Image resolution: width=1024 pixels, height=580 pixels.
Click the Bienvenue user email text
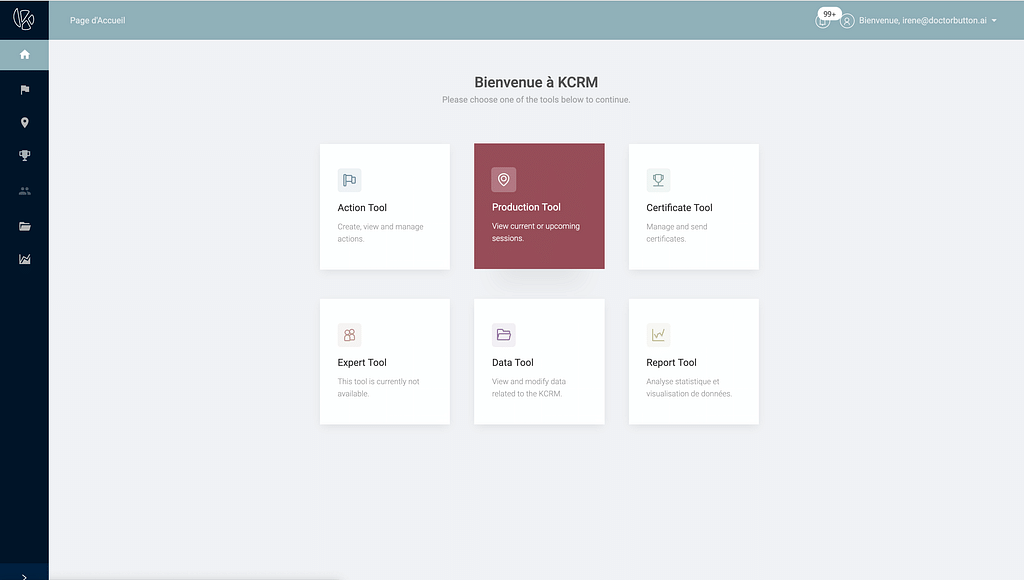[921, 21]
